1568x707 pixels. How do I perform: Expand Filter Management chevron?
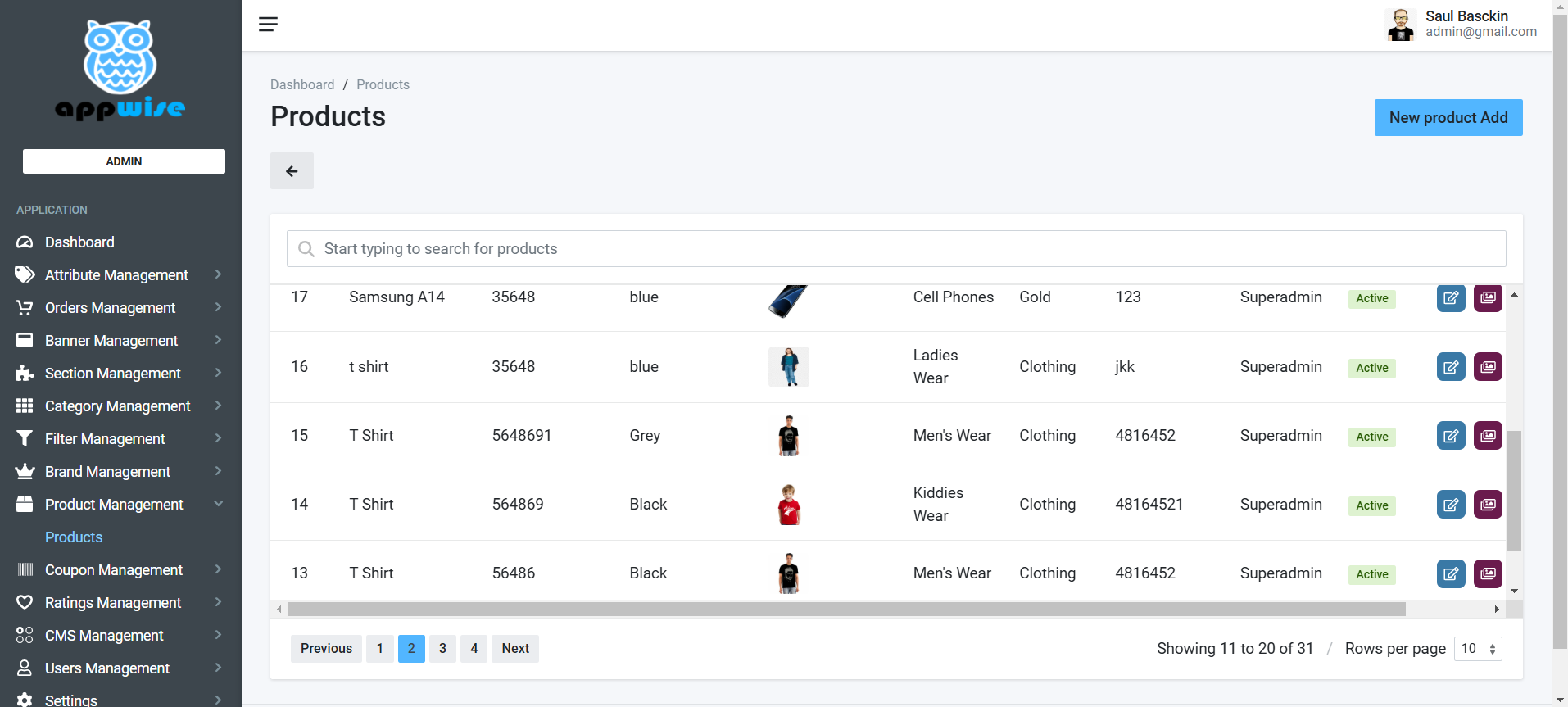[218, 438]
